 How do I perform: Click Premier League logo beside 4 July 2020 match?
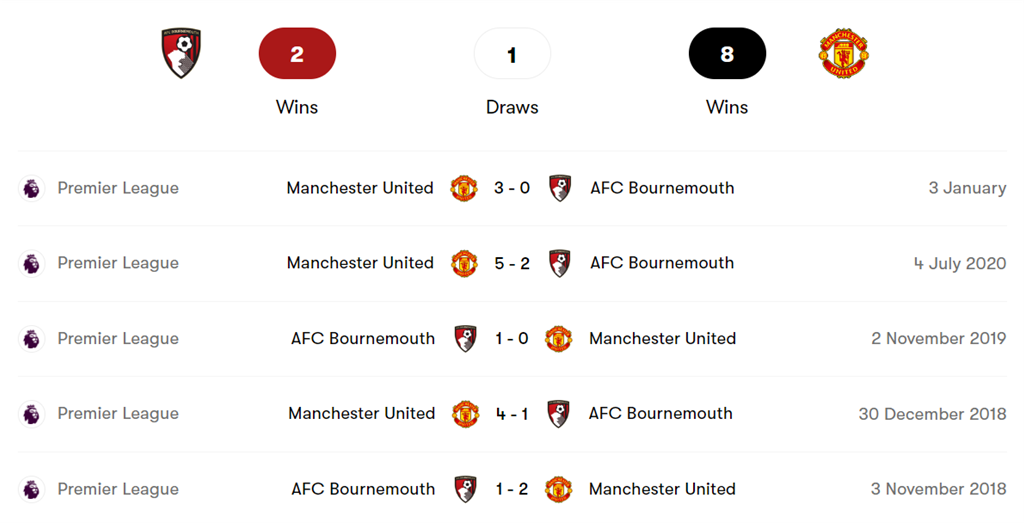click(x=32, y=263)
